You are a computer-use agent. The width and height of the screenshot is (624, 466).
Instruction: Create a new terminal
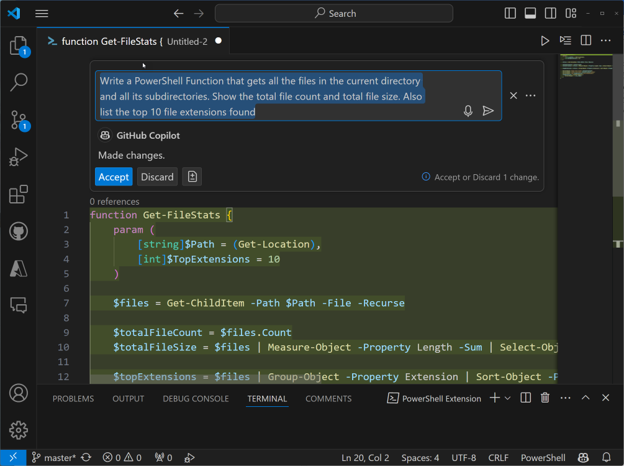click(x=495, y=398)
